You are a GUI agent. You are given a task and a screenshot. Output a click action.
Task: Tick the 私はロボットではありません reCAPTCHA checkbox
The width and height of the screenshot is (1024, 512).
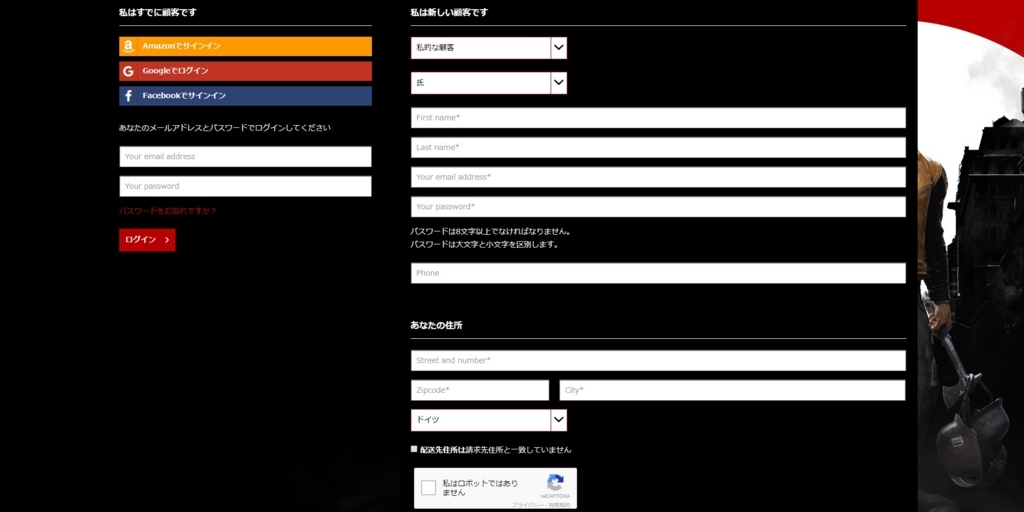pyautogui.click(x=428, y=488)
